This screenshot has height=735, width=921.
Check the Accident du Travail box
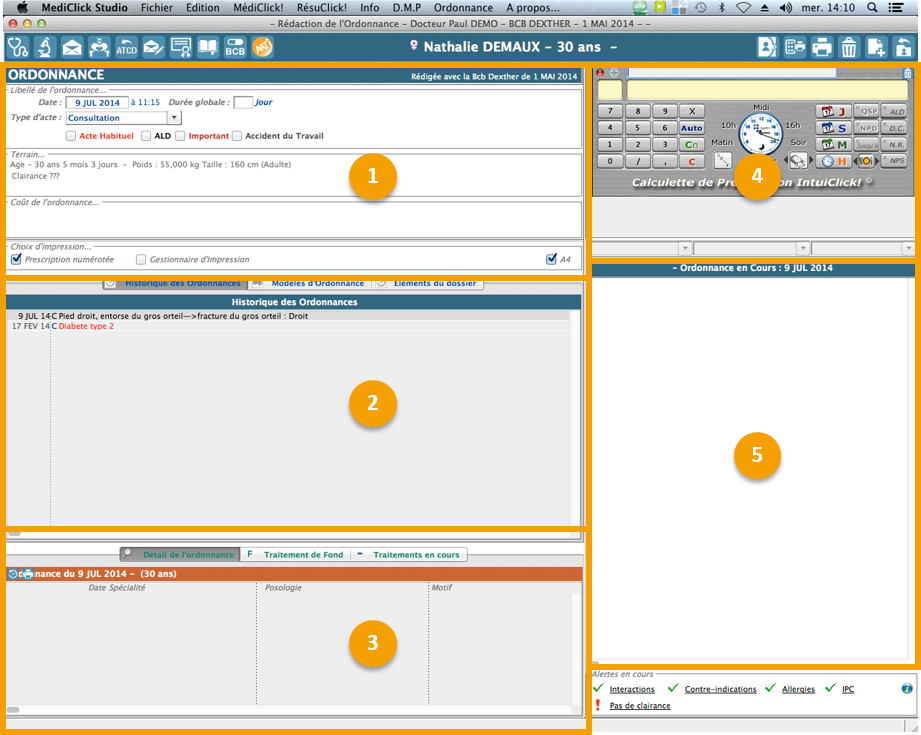(x=238, y=136)
